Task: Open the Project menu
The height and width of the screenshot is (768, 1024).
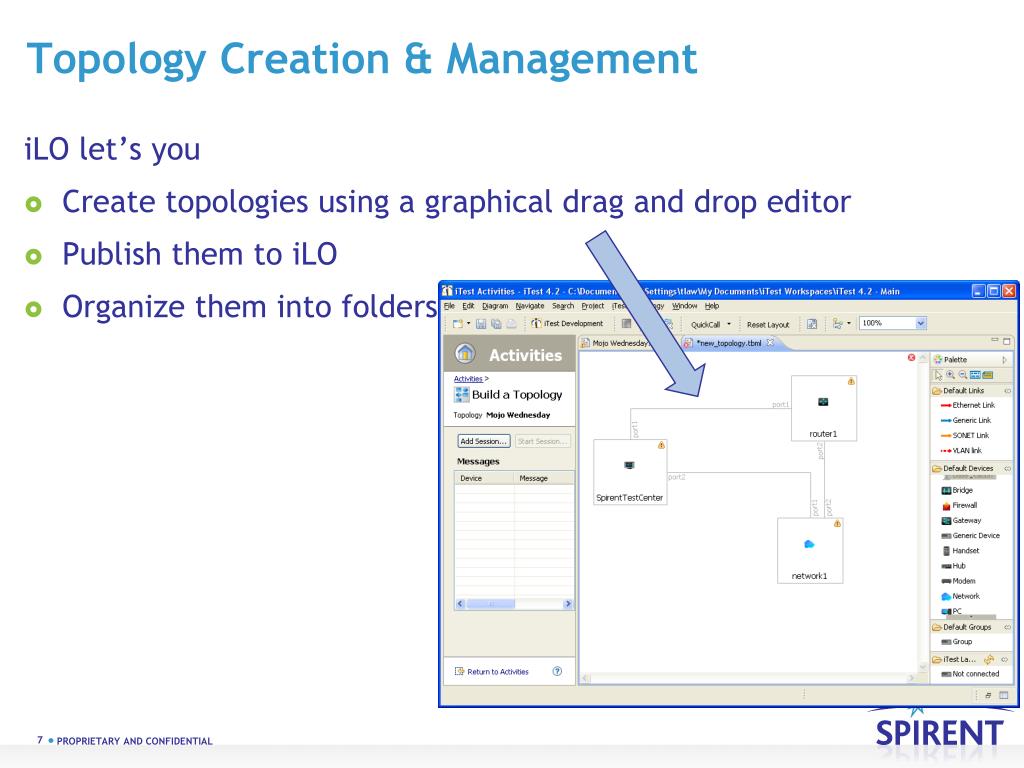Action: pyautogui.click(x=593, y=306)
